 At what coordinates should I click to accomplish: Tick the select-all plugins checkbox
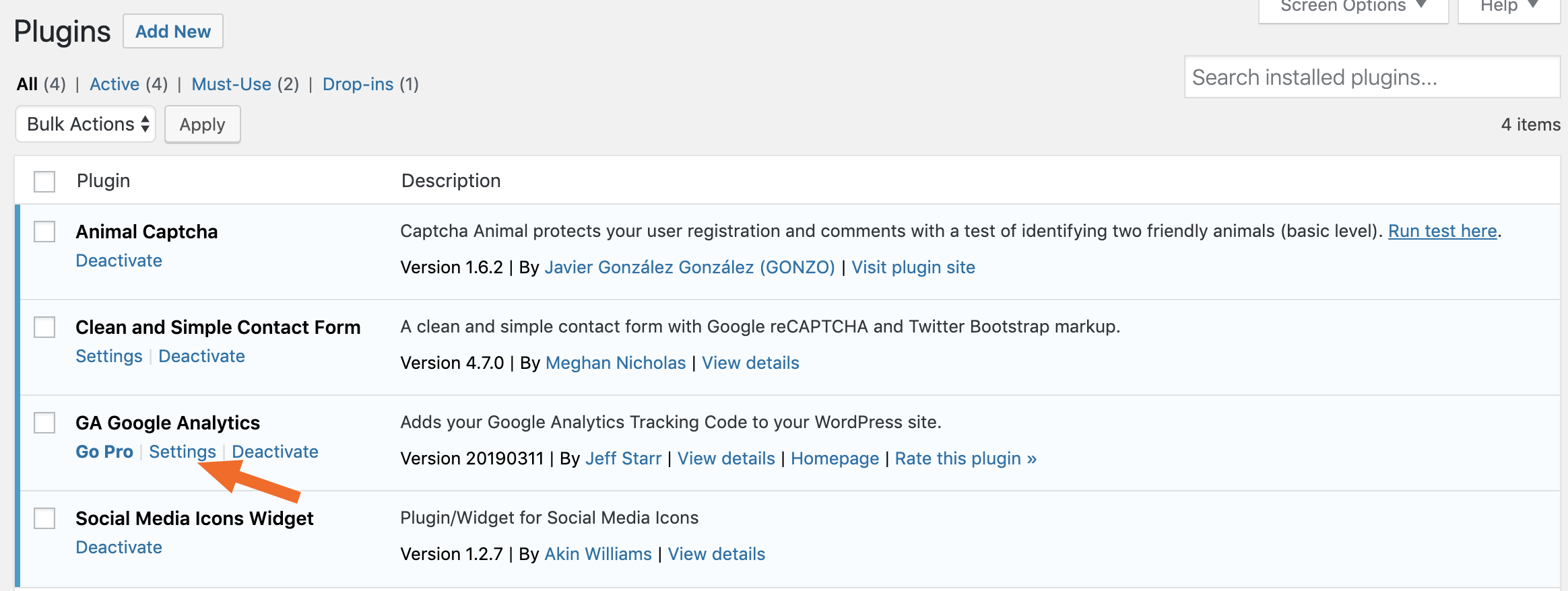click(x=44, y=181)
